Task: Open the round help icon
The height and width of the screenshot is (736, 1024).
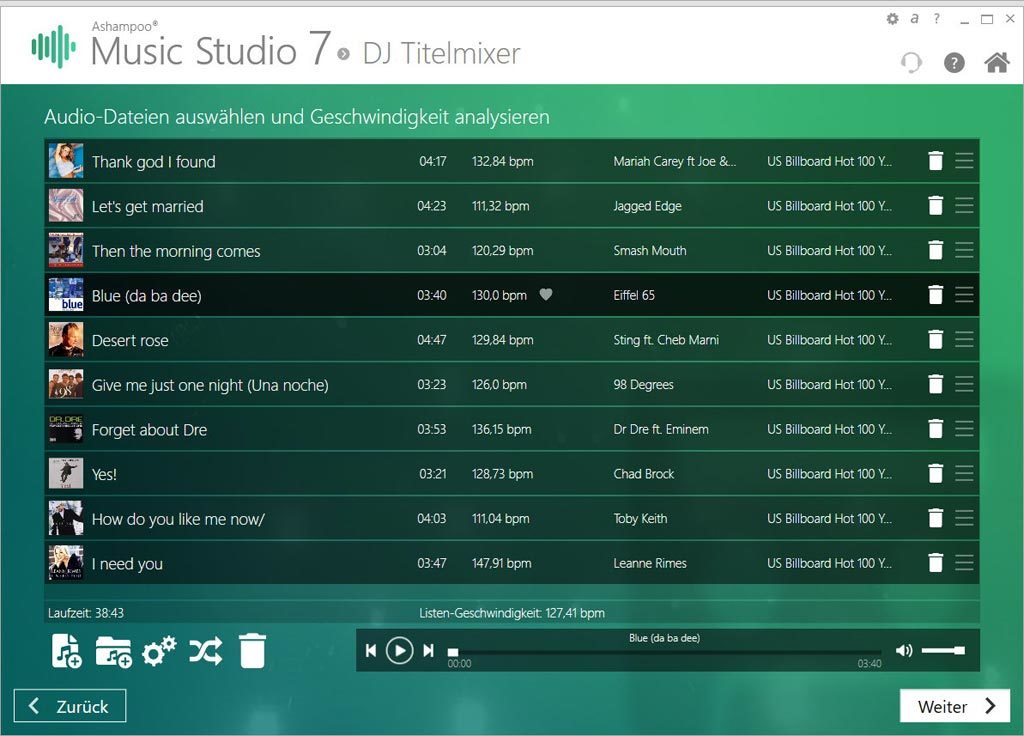Action: tap(954, 63)
